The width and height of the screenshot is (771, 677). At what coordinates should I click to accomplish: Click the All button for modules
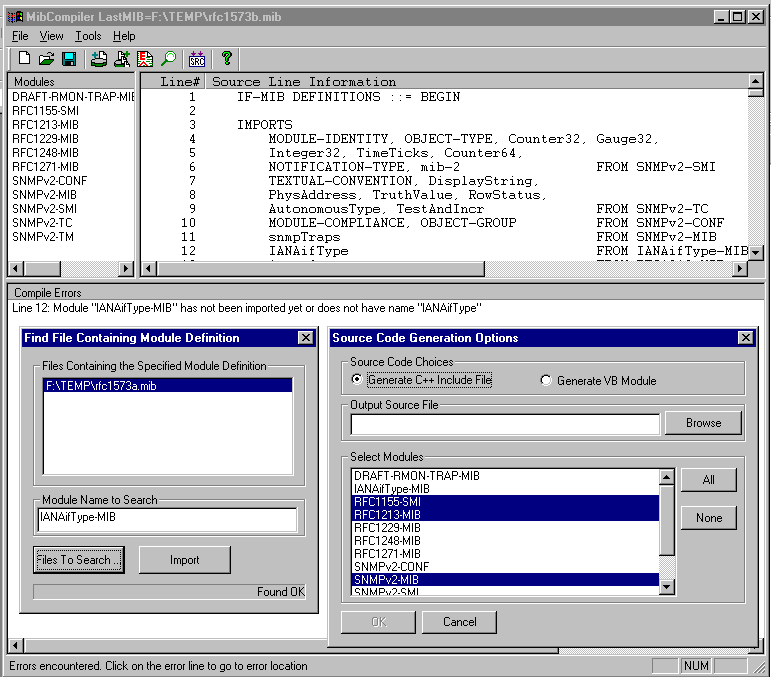[708, 480]
